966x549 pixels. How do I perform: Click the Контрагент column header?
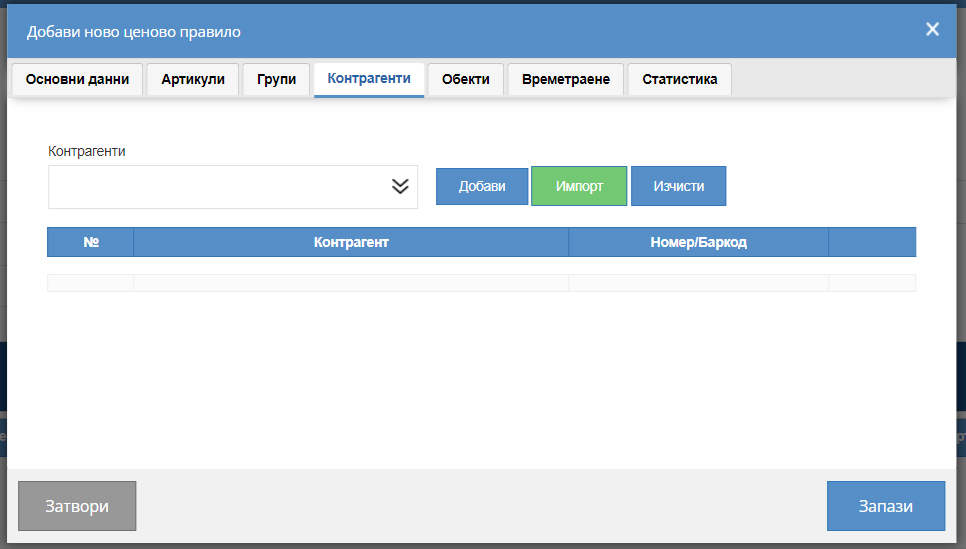coord(351,242)
